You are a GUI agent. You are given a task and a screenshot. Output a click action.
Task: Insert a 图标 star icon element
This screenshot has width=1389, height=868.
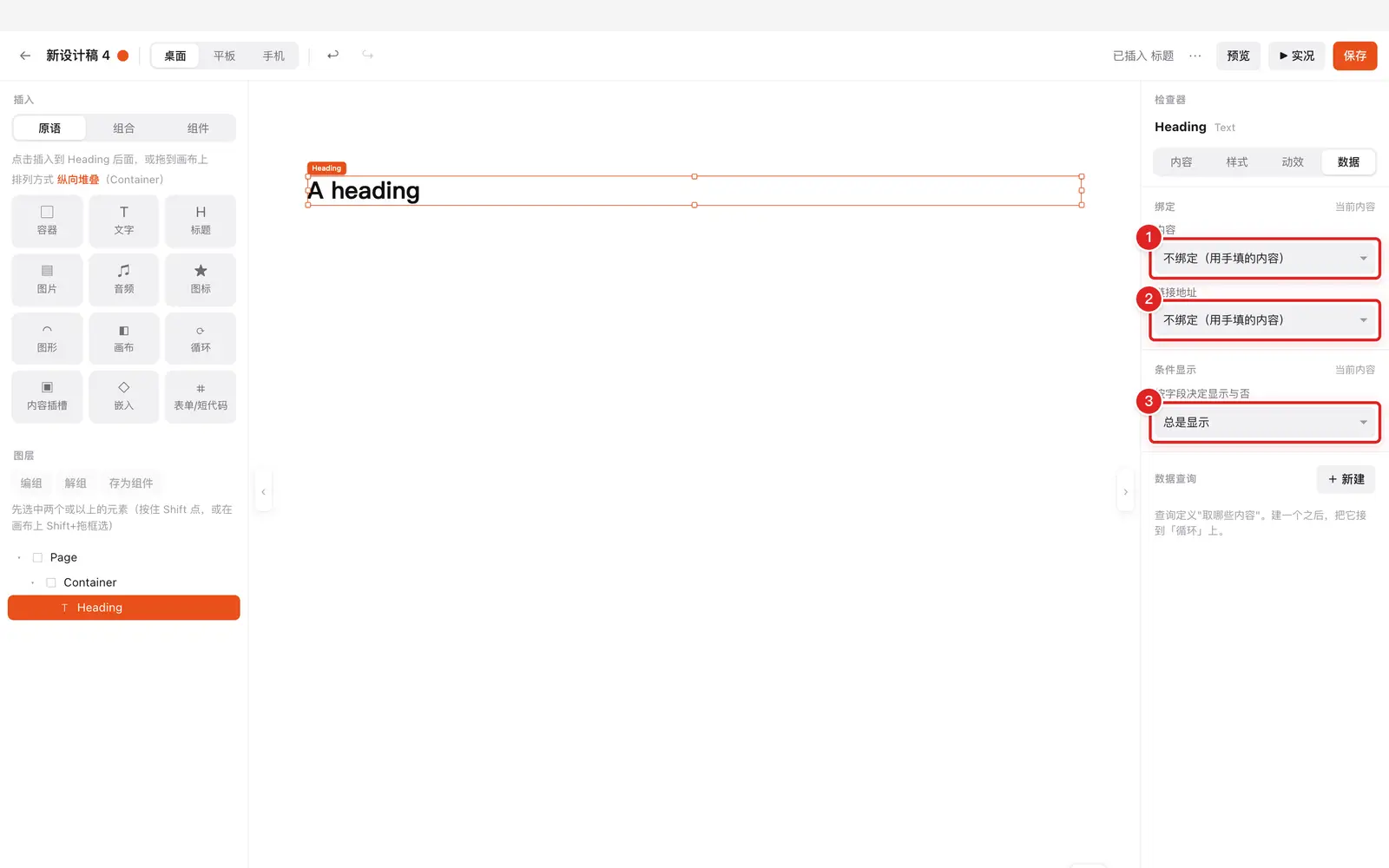pyautogui.click(x=201, y=279)
